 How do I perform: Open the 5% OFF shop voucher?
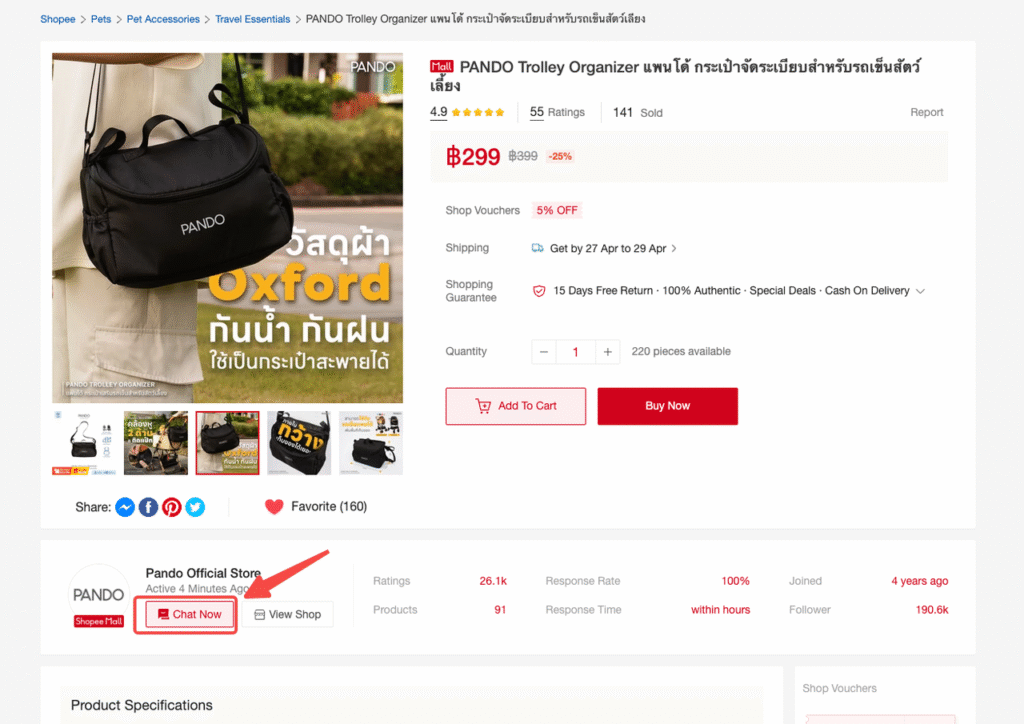pyautogui.click(x=557, y=210)
